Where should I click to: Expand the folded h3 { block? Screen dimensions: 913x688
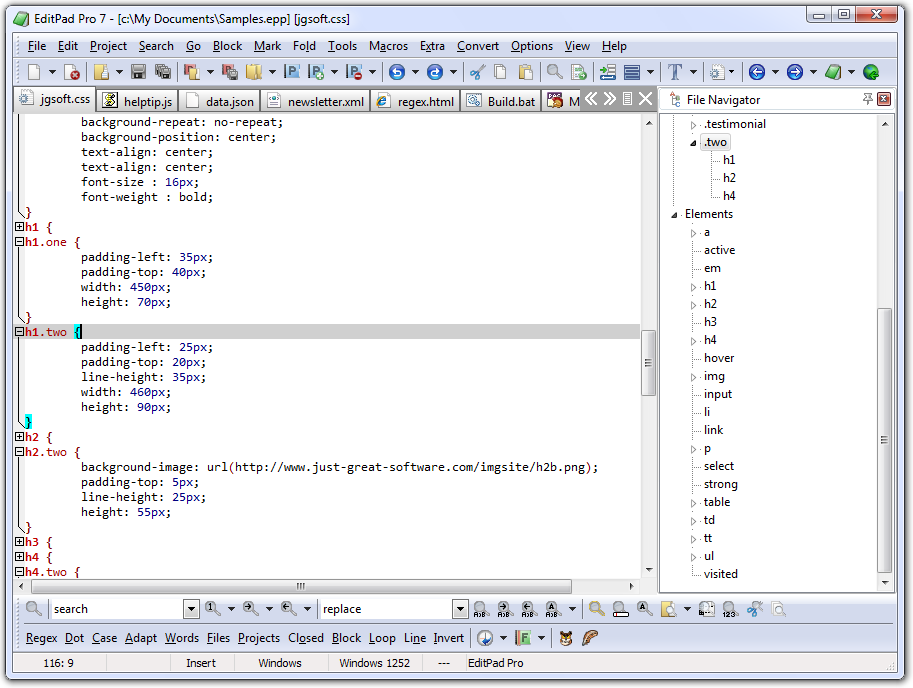19,542
